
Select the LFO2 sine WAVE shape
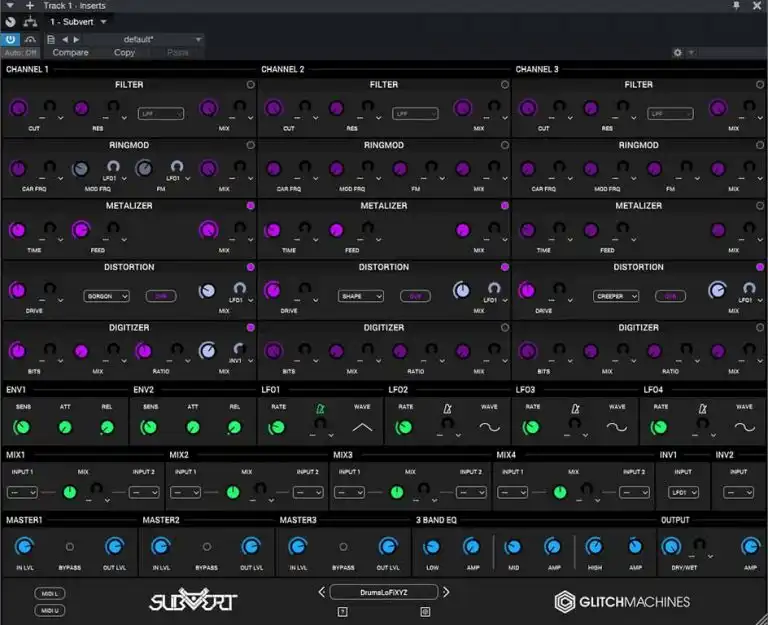tap(489, 428)
